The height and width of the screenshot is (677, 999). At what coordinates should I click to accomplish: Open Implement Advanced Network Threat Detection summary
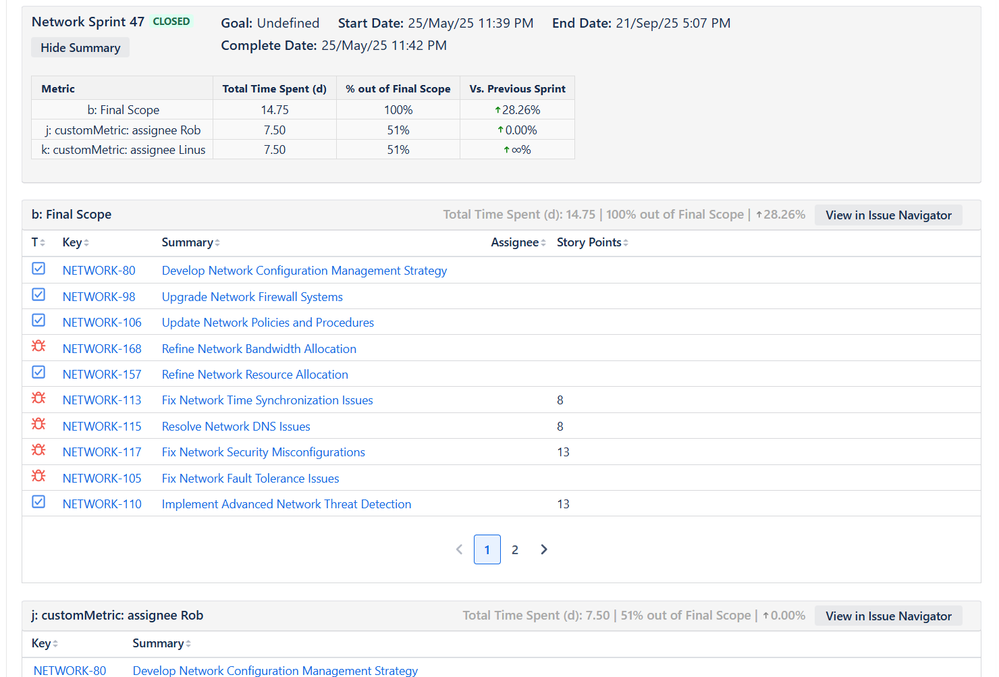click(x=286, y=504)
